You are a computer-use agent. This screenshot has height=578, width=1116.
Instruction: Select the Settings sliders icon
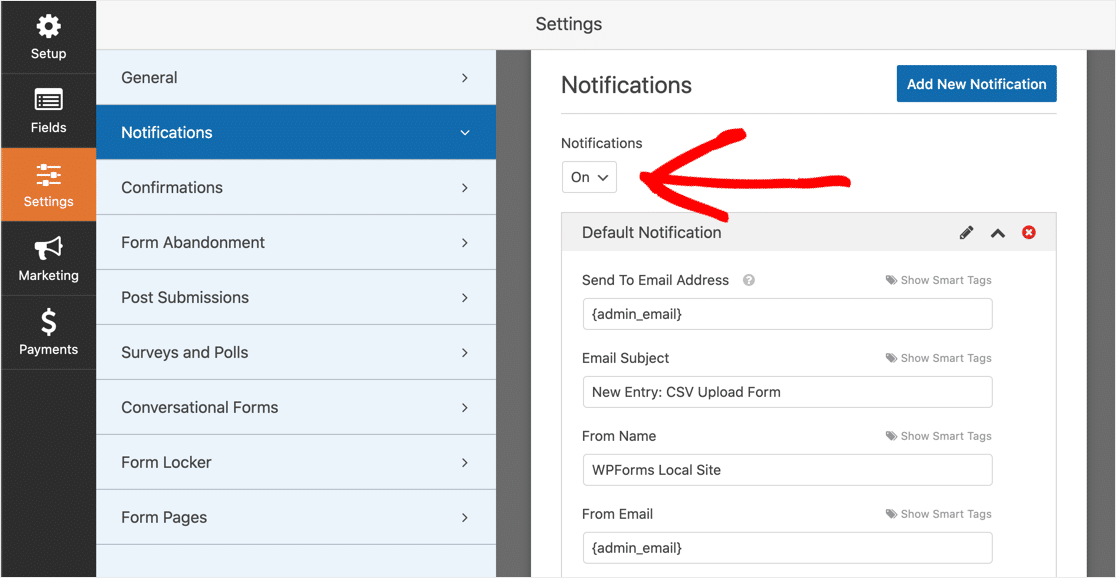pos(48,175)
